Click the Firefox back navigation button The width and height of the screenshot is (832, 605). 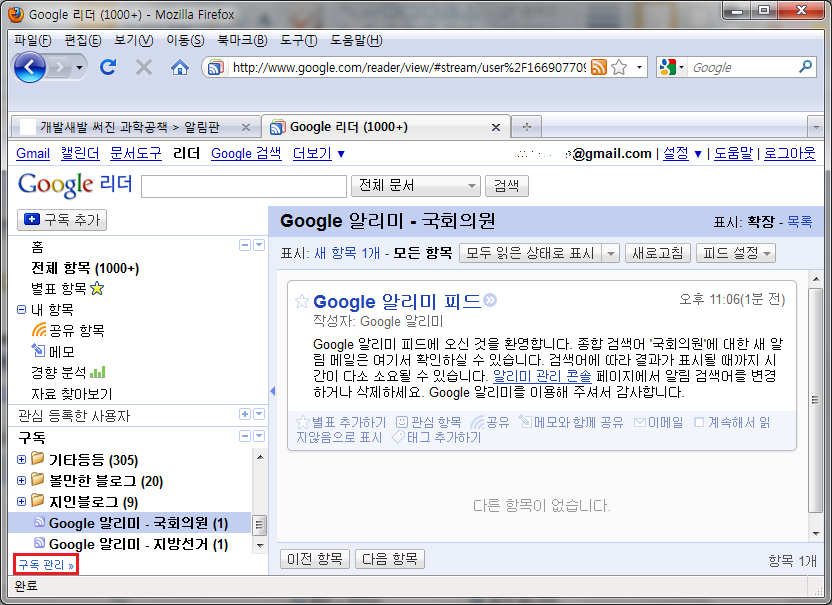coord(31,67)
